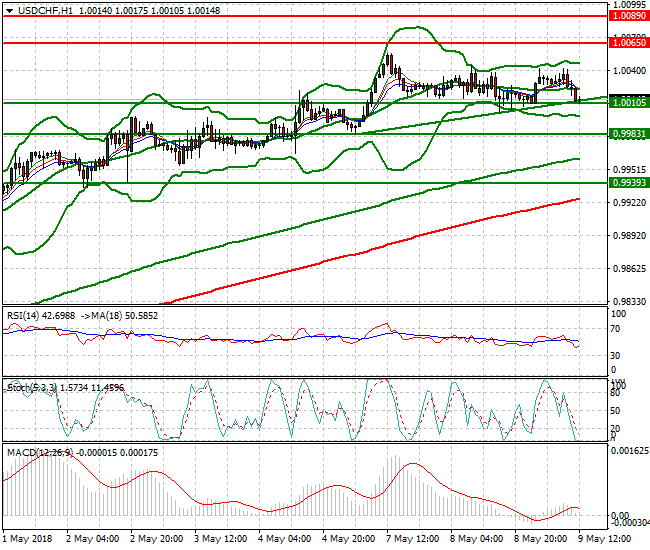Click the 0.99515 price scale value
Viewport: 650px width, 550px height.
pyautogui.click(x=629, y=170)
